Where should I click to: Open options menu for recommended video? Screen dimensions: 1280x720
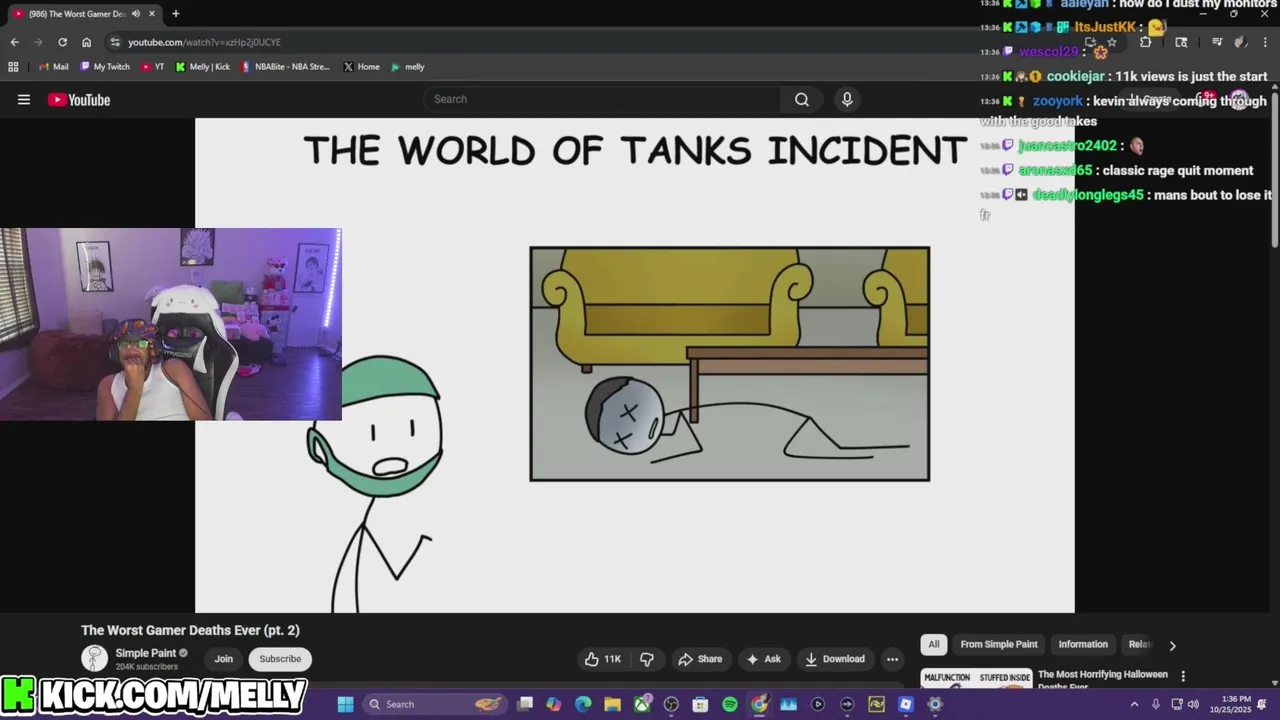(x=1183, y=676)
